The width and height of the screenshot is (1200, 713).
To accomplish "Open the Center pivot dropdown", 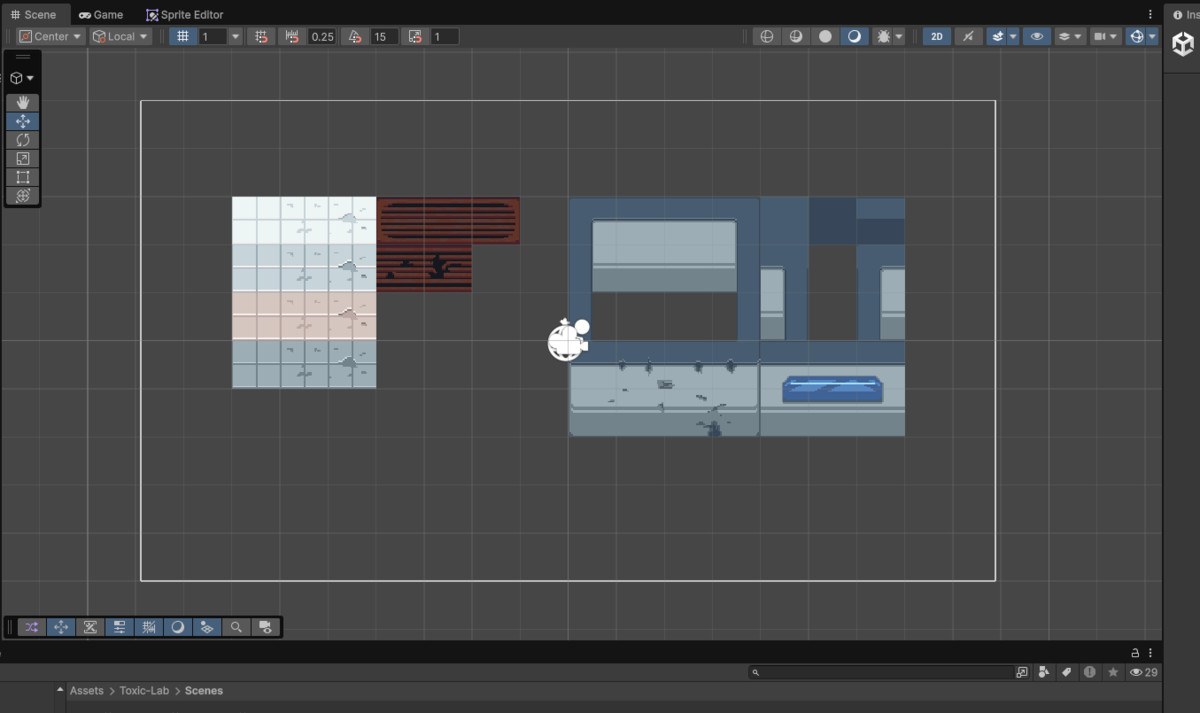I will point(50,36).
